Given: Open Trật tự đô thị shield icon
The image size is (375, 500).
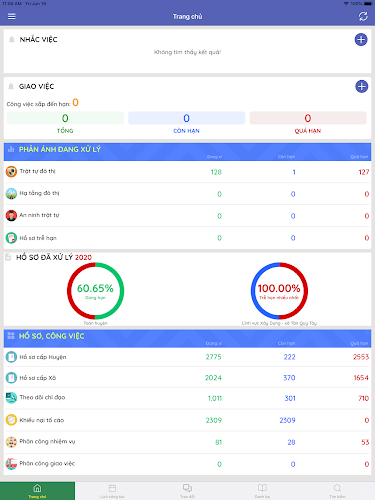Looking at the screenshot, I should pos(11,172).
